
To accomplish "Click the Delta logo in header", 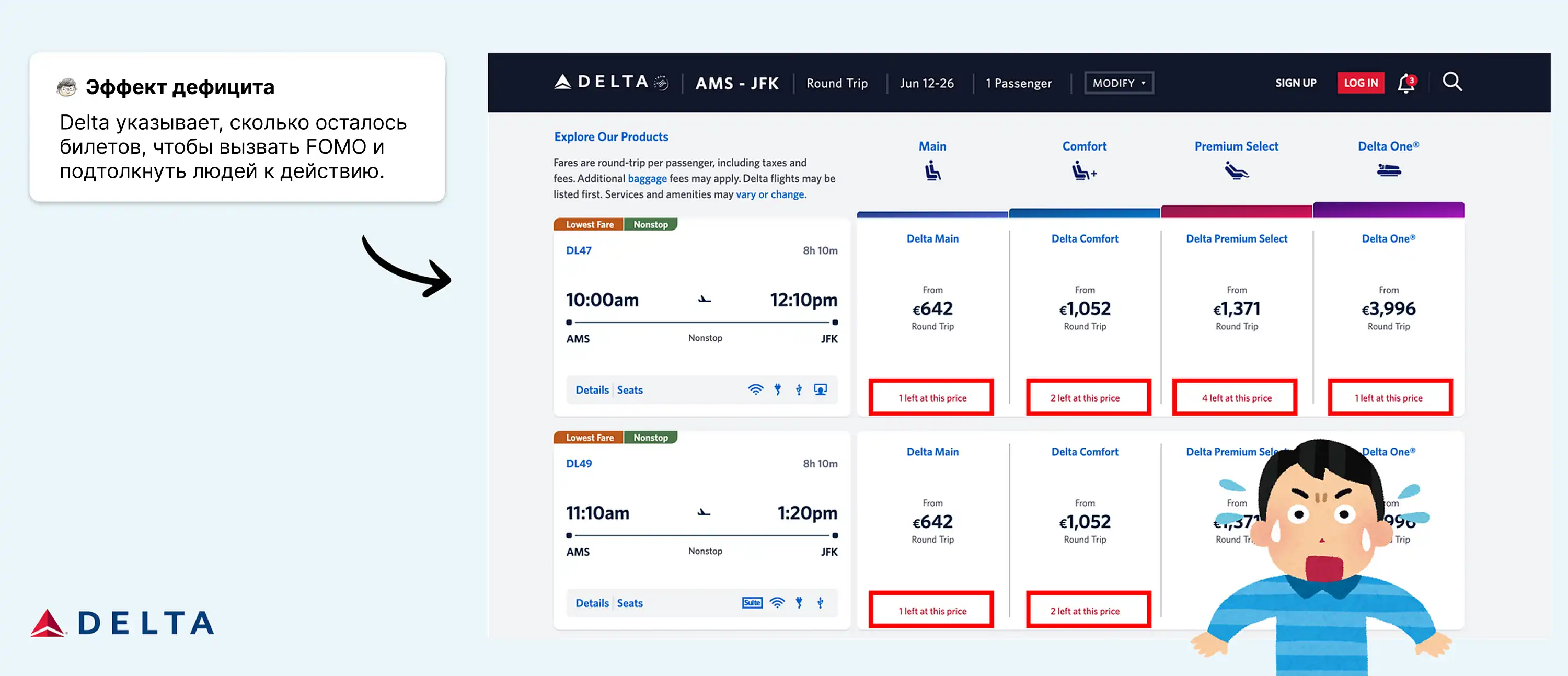I will [x=610, y=82].
